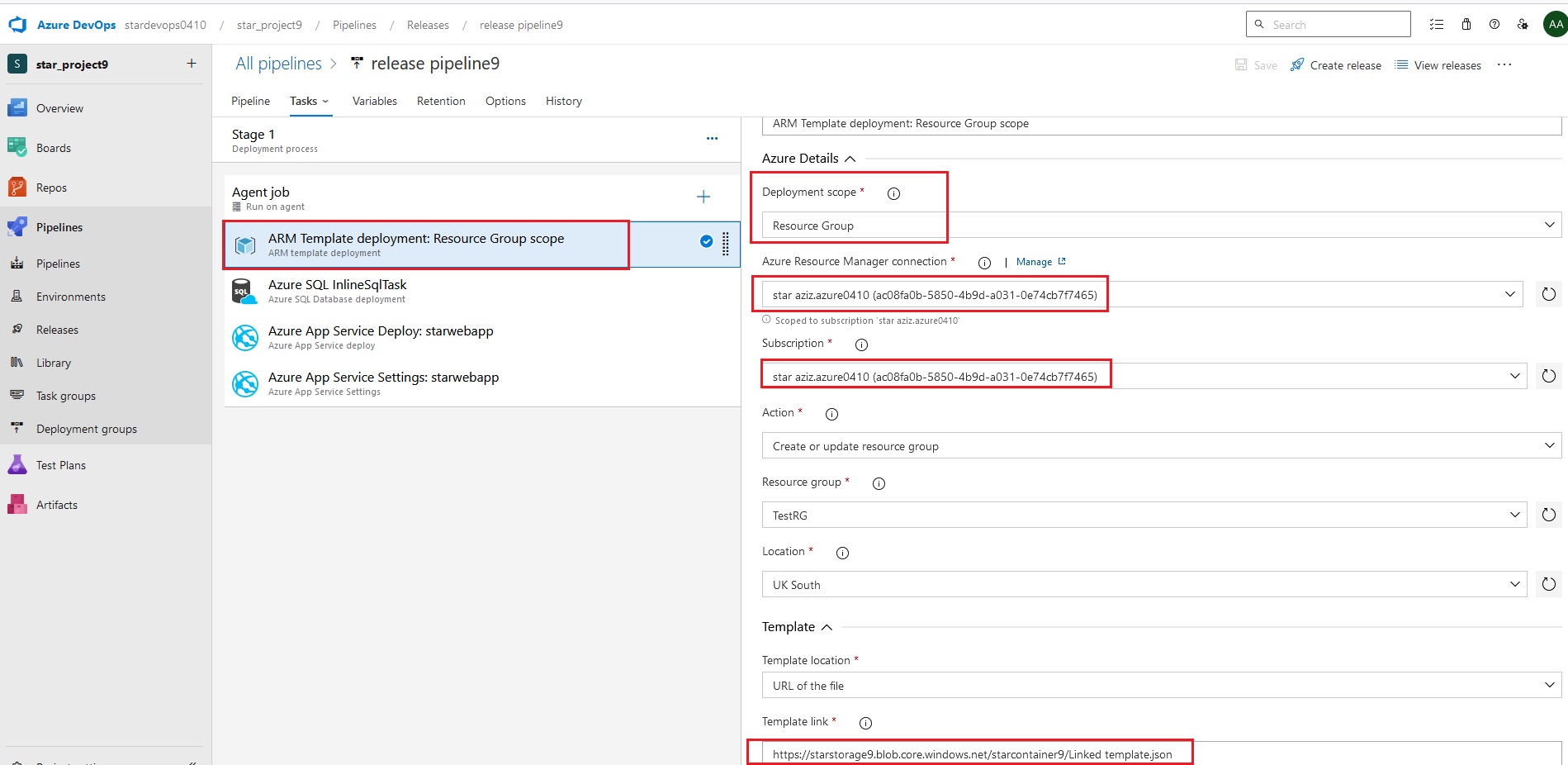Click info icon next to Template link
Viewport: 1568px width, 765px height.
pyautogui.click(x=865, y=723)
